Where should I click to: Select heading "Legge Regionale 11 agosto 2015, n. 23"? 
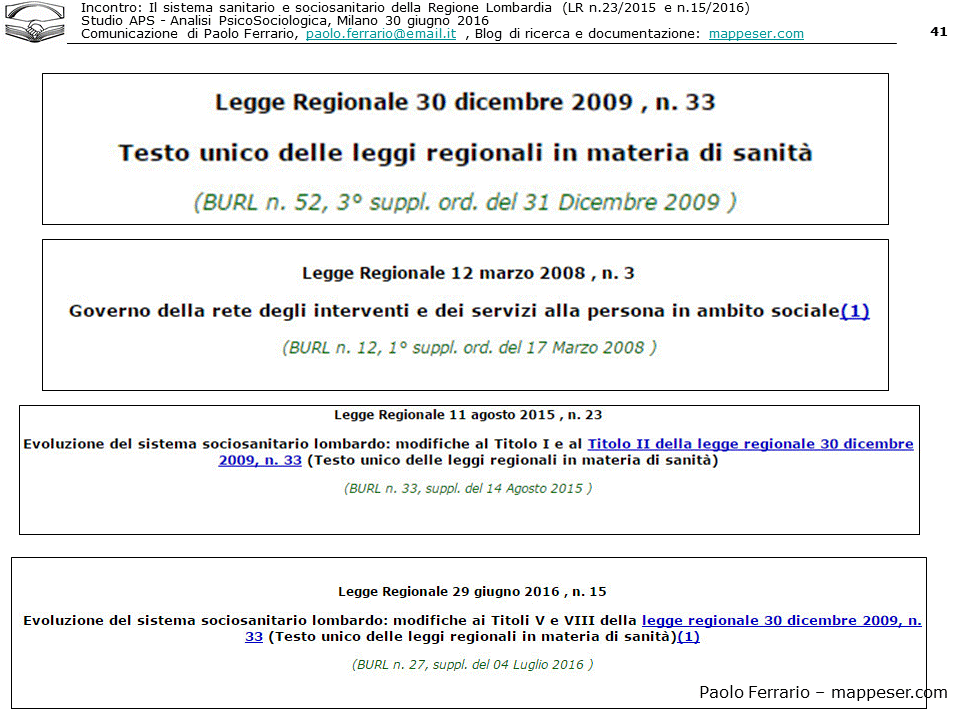click(x=468, y=414)
